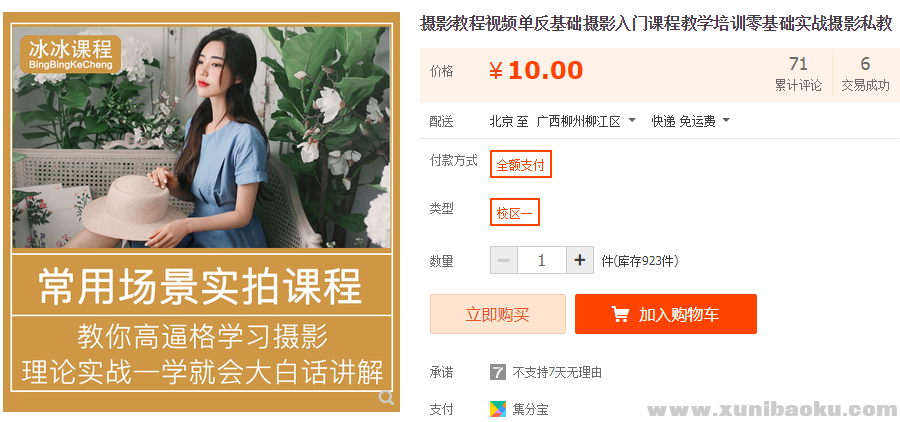Select the 校区一 type option
Screen dimensions: 900x422
click(x=515, y=212)
